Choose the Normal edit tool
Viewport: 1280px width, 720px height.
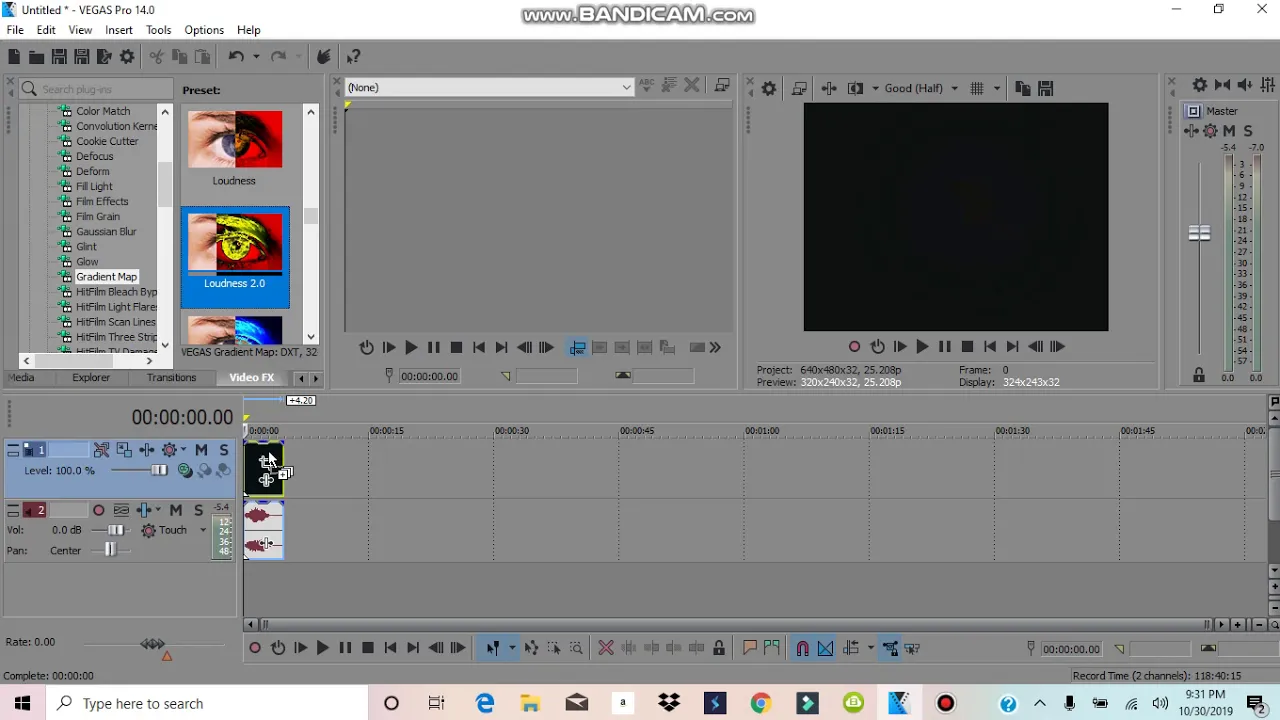click(493, 649)
